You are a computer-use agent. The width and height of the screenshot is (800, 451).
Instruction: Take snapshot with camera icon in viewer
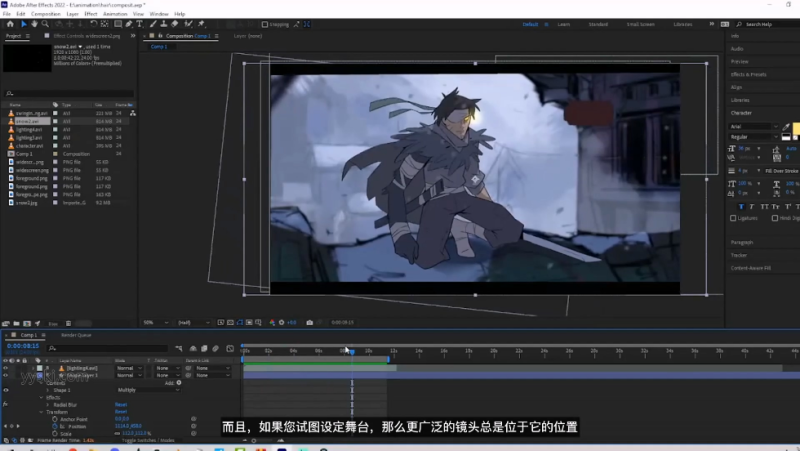pos(309,322)
